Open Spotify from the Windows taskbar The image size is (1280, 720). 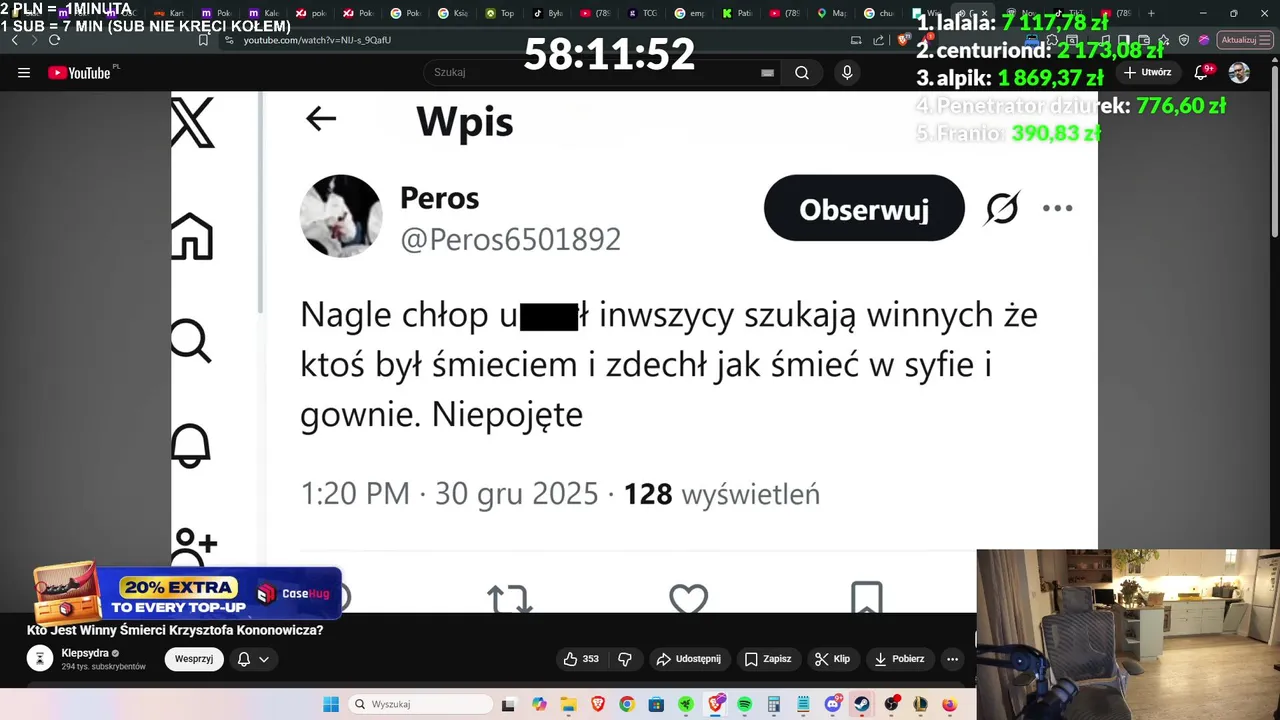click(744, 704)
